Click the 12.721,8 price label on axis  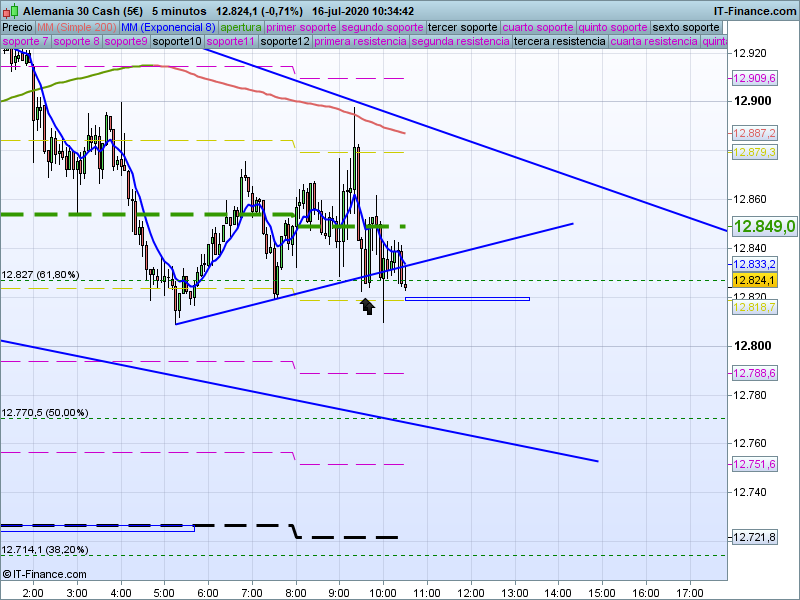(x=755, y=538)
